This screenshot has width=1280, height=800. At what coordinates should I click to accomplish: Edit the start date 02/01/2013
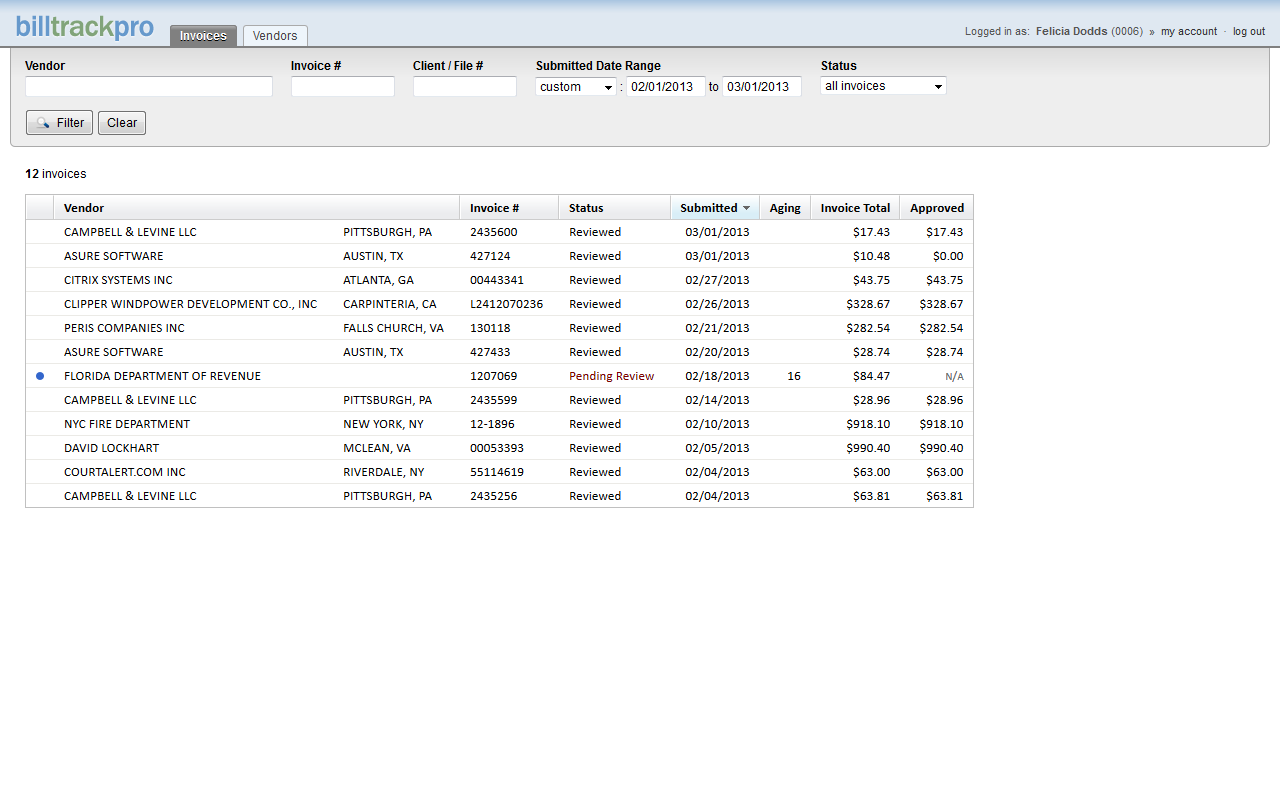[666, 87]
